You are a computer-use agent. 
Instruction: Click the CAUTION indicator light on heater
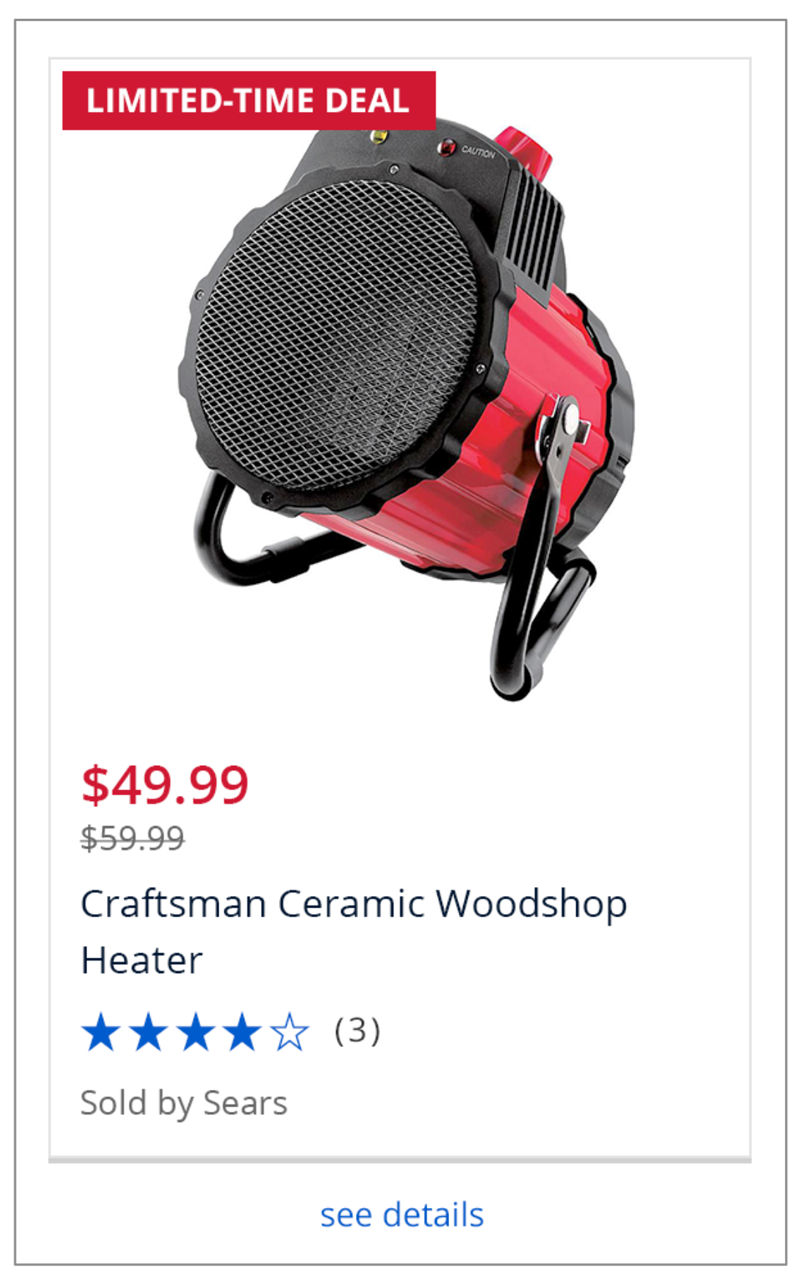[445, 150]
